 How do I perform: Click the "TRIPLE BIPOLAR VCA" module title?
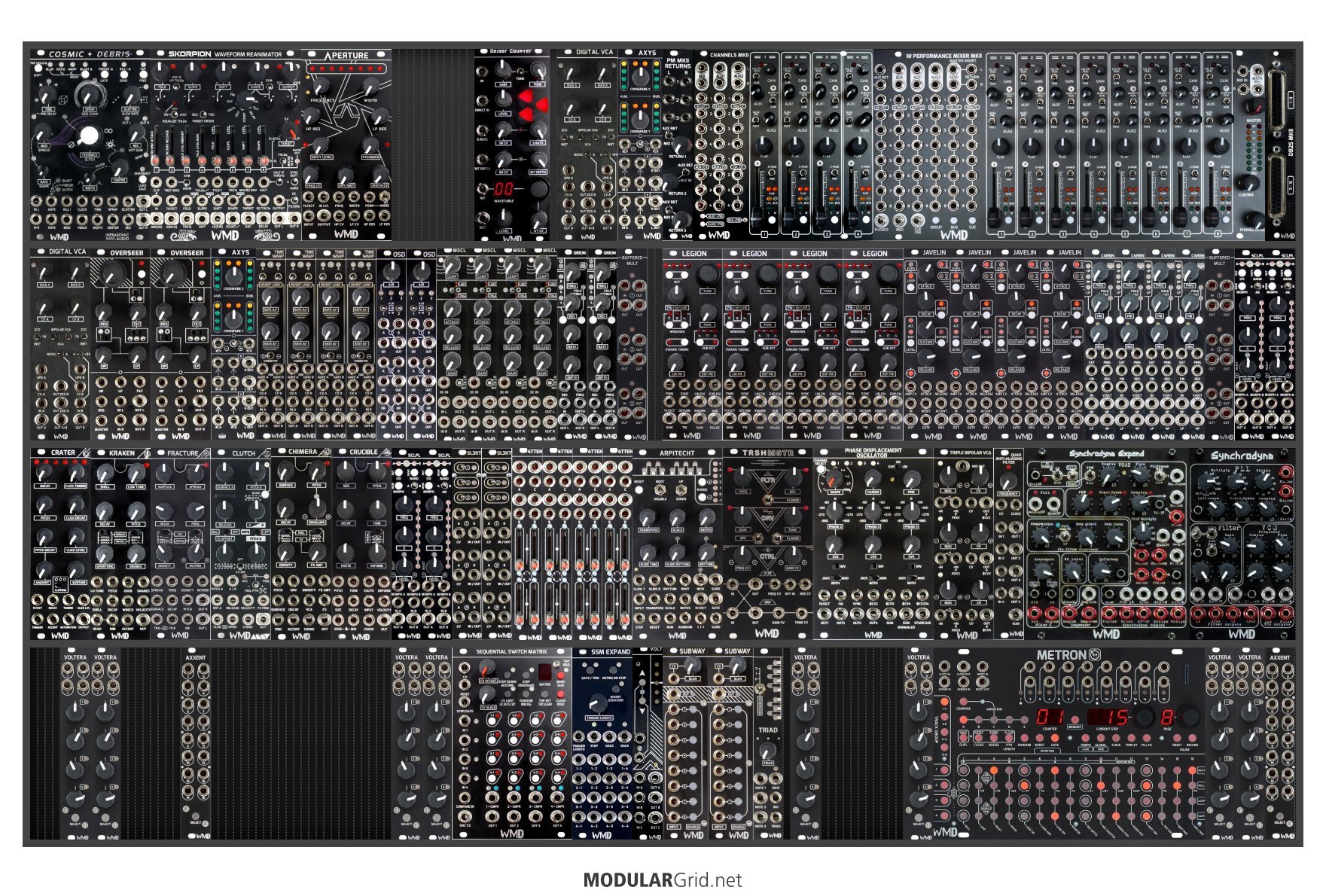(x=970, y=453)
